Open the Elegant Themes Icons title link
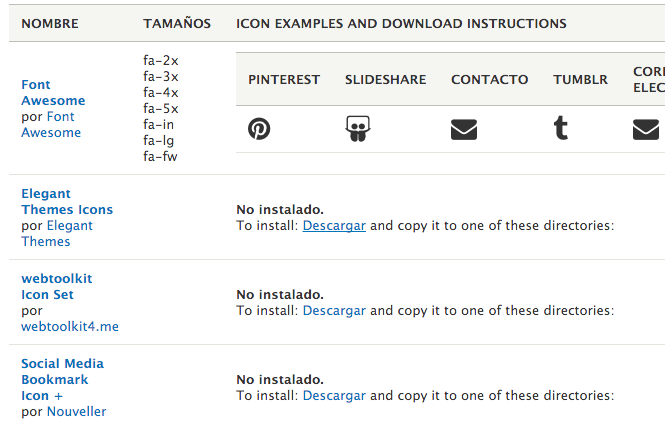This screenshot has height=429, width=665. (x=67, y=201)
